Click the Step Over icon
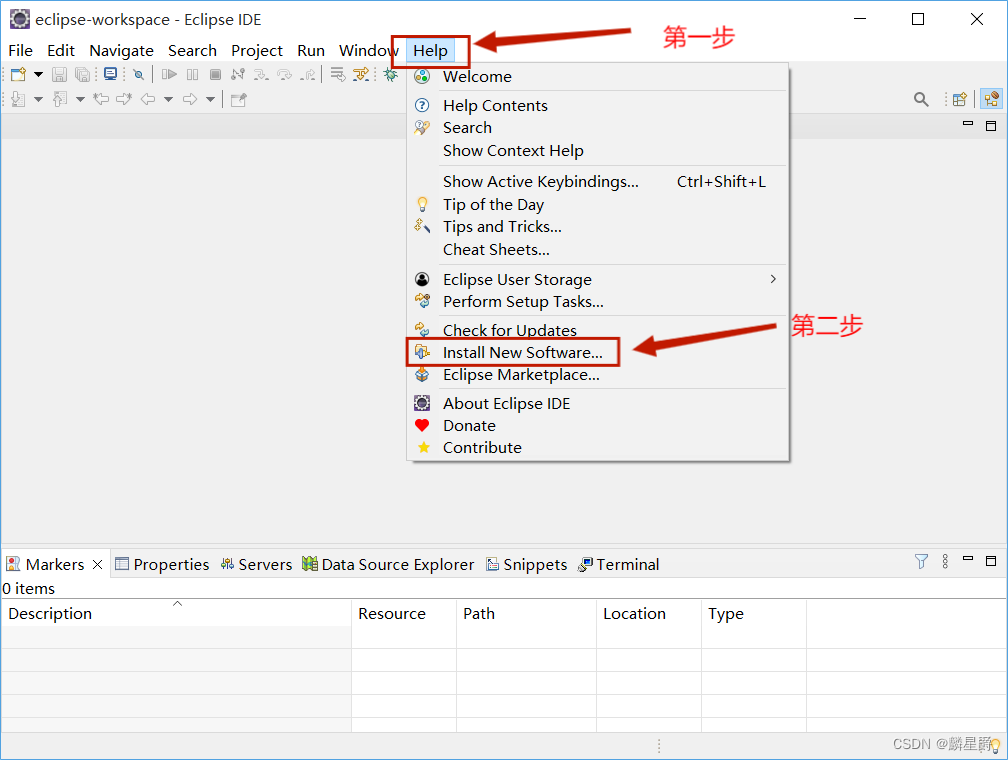 284,75
